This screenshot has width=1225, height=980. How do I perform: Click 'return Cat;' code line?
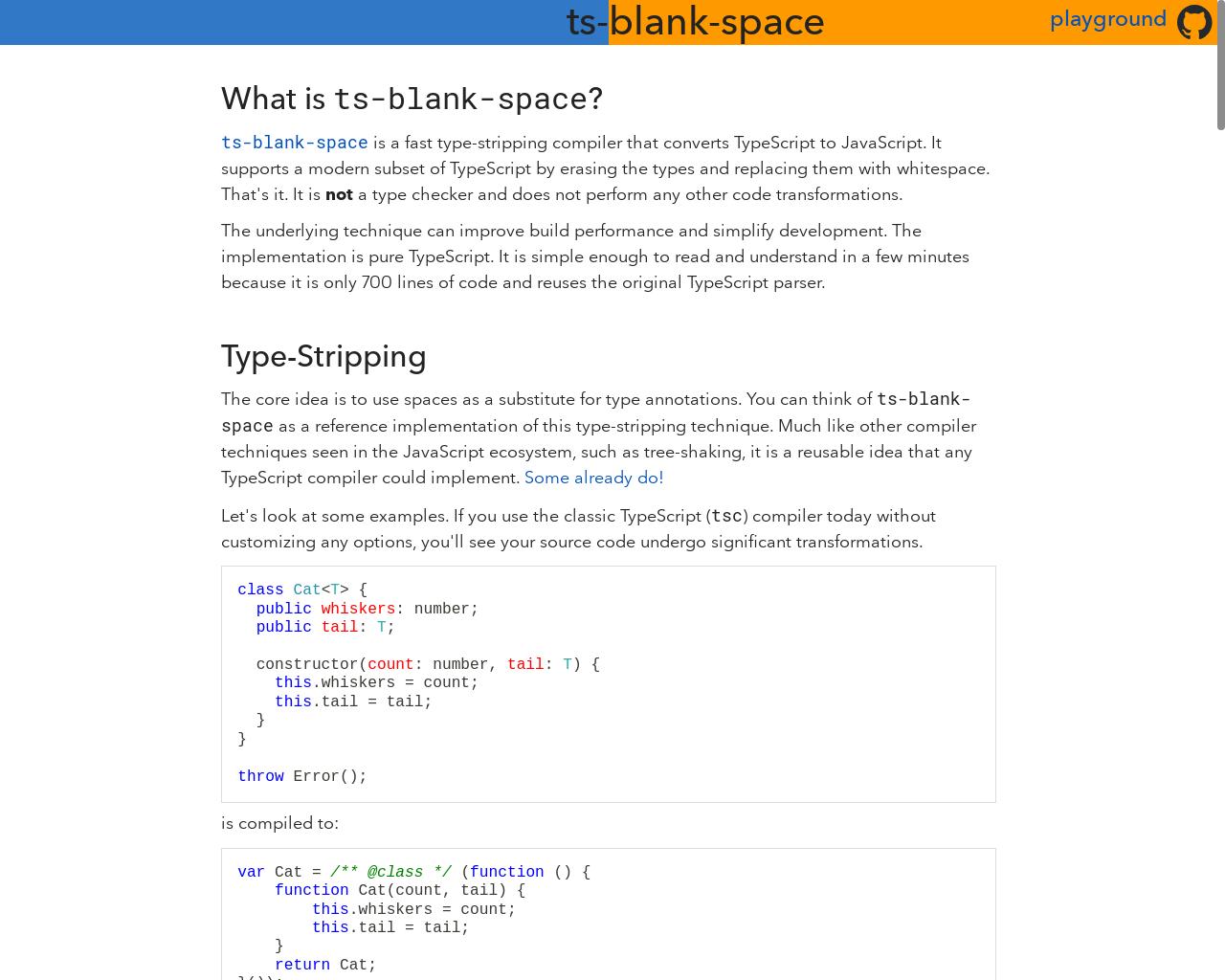[x=325, y=966]
